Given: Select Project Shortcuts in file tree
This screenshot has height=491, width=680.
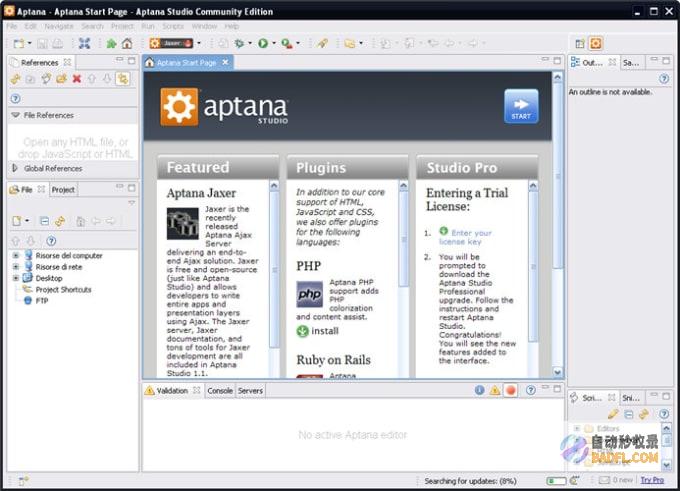Looking at the screenshot, I should pos(63,289).
